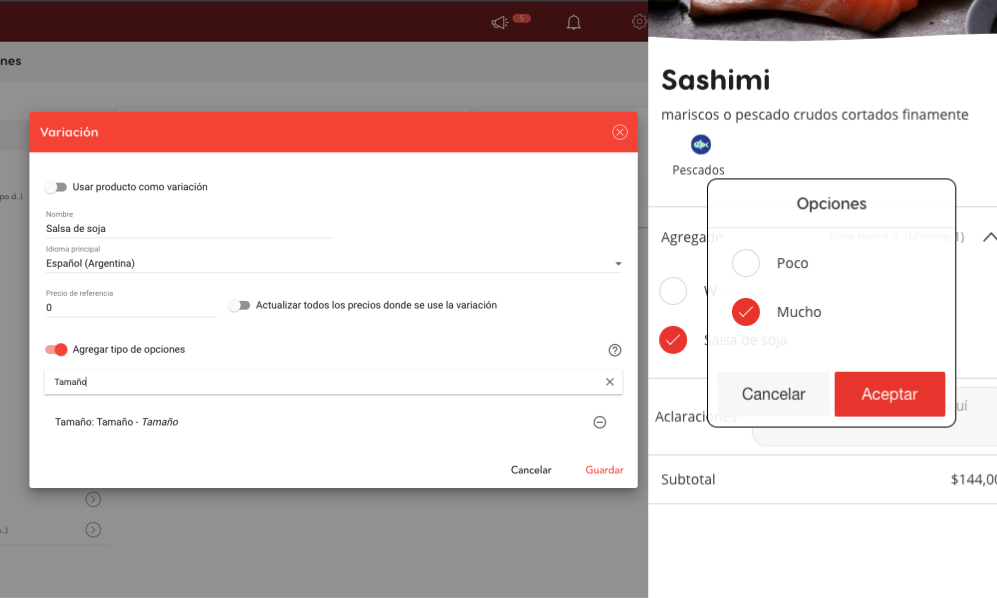The height and width of the screenshot is (598, 997).
Task: Click the help question mark icon
Action: [615, 350]
